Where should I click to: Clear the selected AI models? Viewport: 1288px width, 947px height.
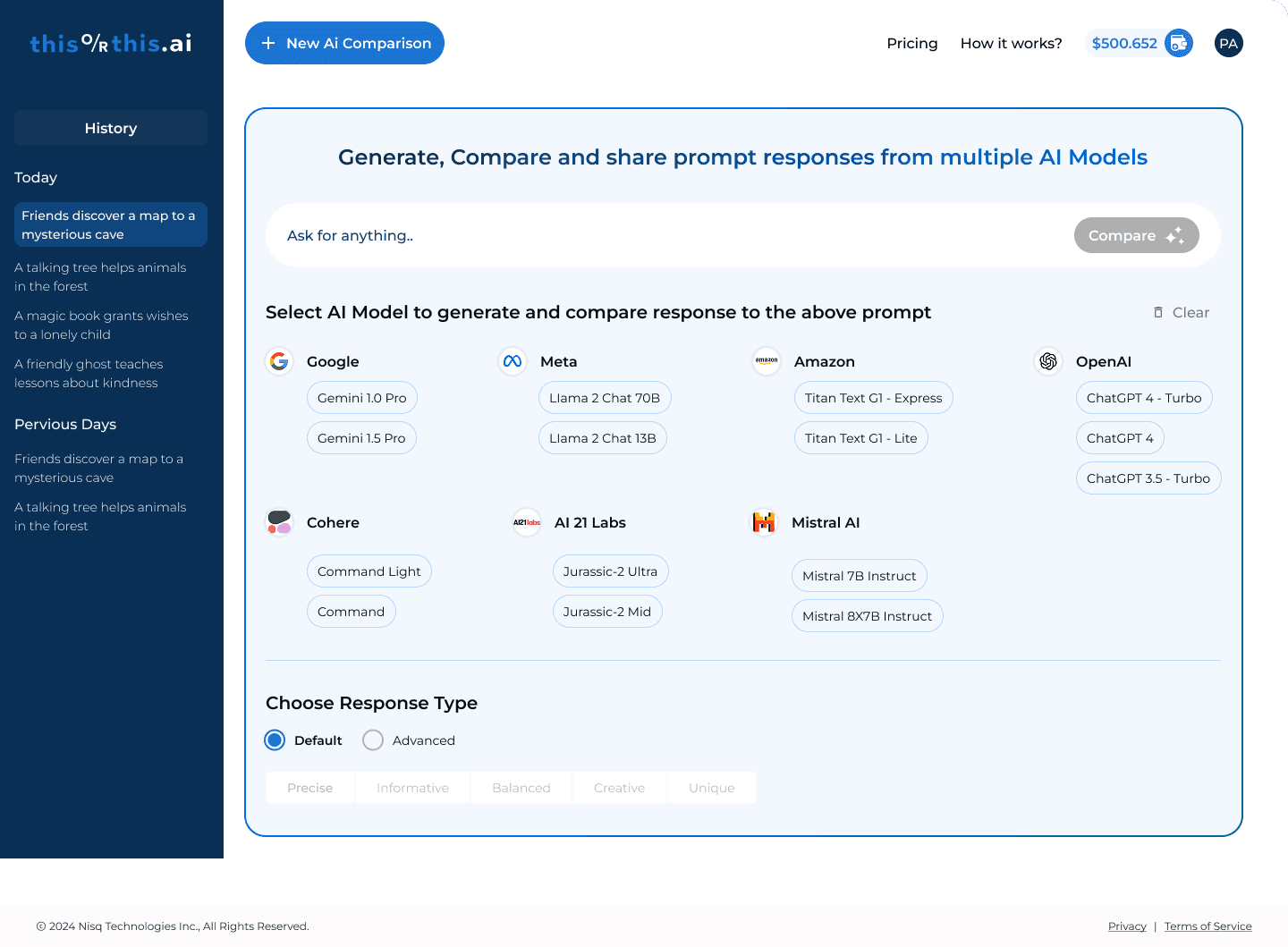(x=1182, y=312)
